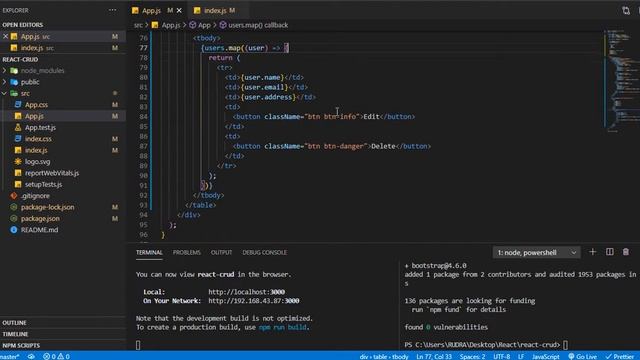The width and height of the screenshot is (640, 360).
Task: Click index.js file in src folder
Action: point(36,151)
